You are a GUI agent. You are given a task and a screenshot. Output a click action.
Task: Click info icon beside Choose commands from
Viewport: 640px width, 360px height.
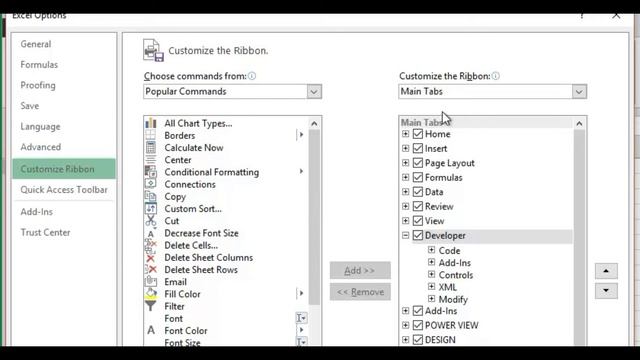(252, 76)
